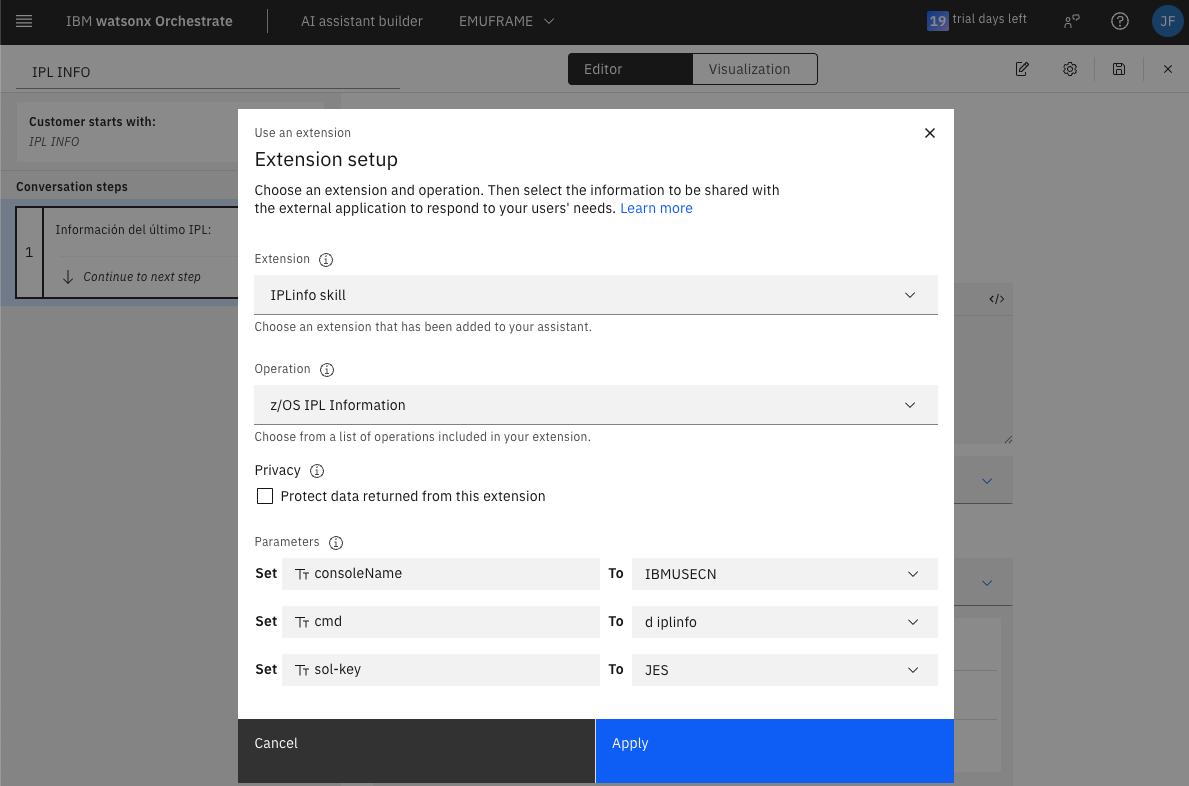Click the Customer starts with panel
1189x786 pixels.
[127, 131]
